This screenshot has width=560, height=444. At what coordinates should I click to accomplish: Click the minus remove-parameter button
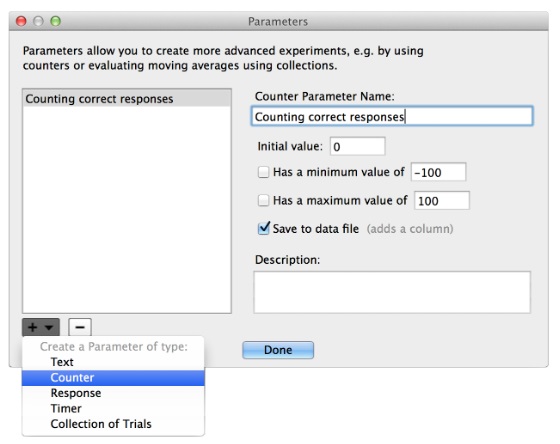tap(80, 327)
